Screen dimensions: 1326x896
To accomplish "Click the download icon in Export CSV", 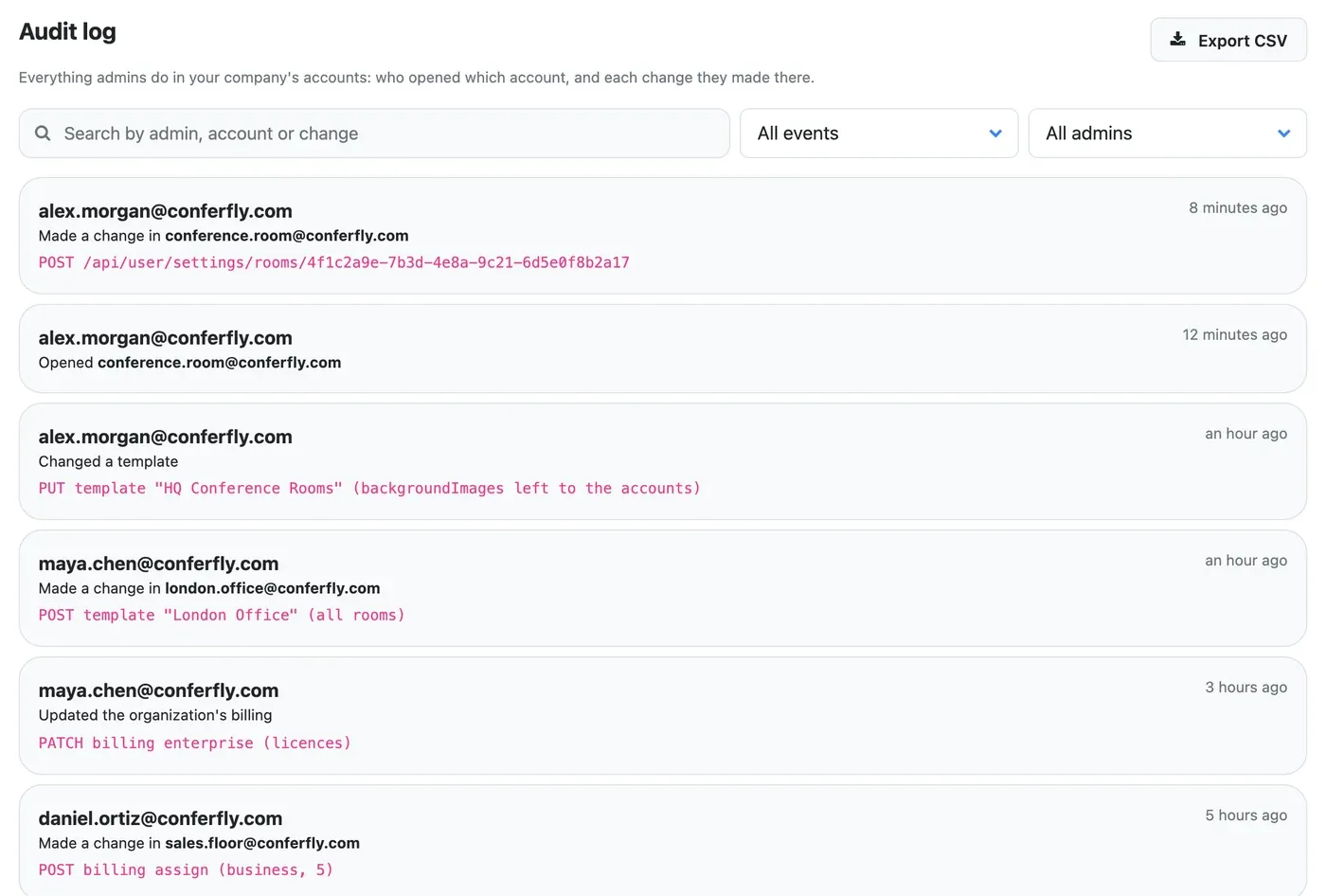I will (1177, 40).
